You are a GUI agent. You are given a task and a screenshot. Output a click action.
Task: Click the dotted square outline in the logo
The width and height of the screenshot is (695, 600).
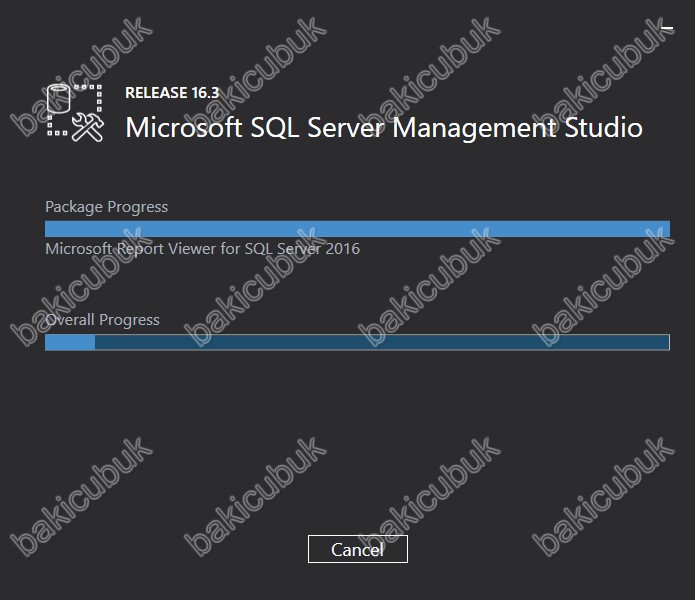coord(74,110)
